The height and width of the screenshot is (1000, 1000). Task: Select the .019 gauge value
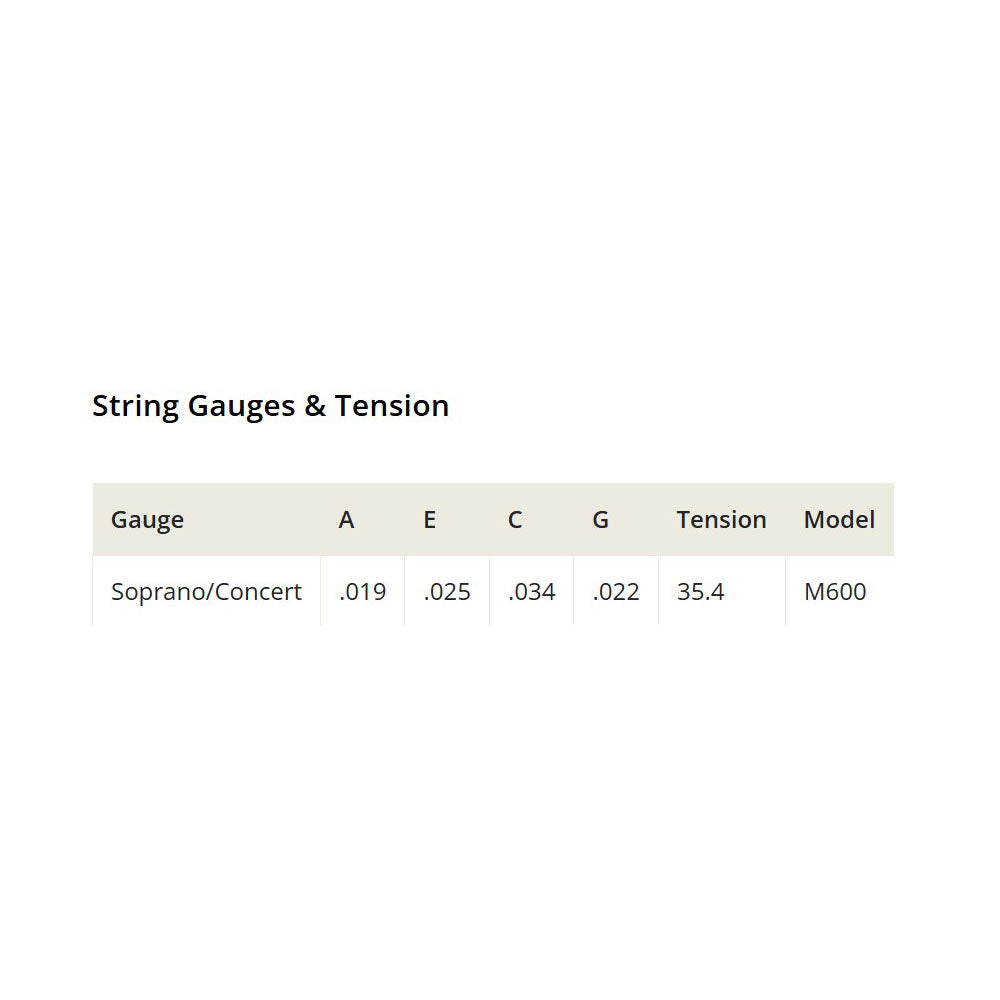click(362, 592)
